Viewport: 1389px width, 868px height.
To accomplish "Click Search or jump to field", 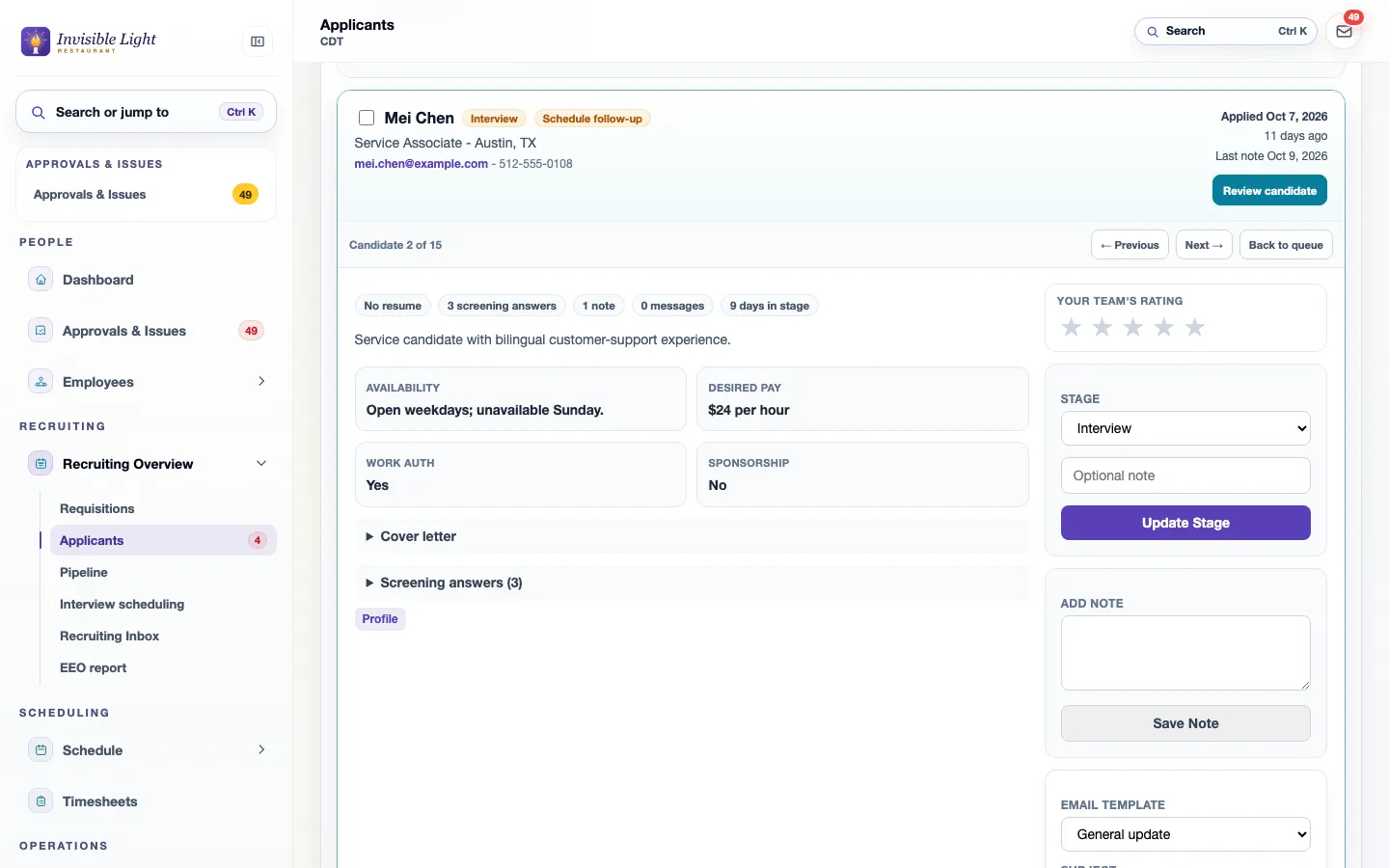I will click(x=146, y=113).
